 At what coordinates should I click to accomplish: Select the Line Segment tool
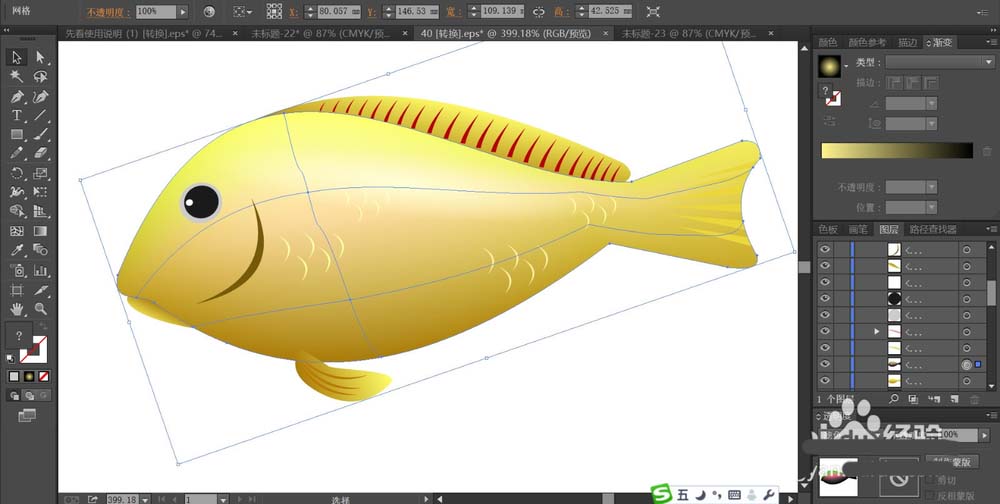(x=41, y=115)
